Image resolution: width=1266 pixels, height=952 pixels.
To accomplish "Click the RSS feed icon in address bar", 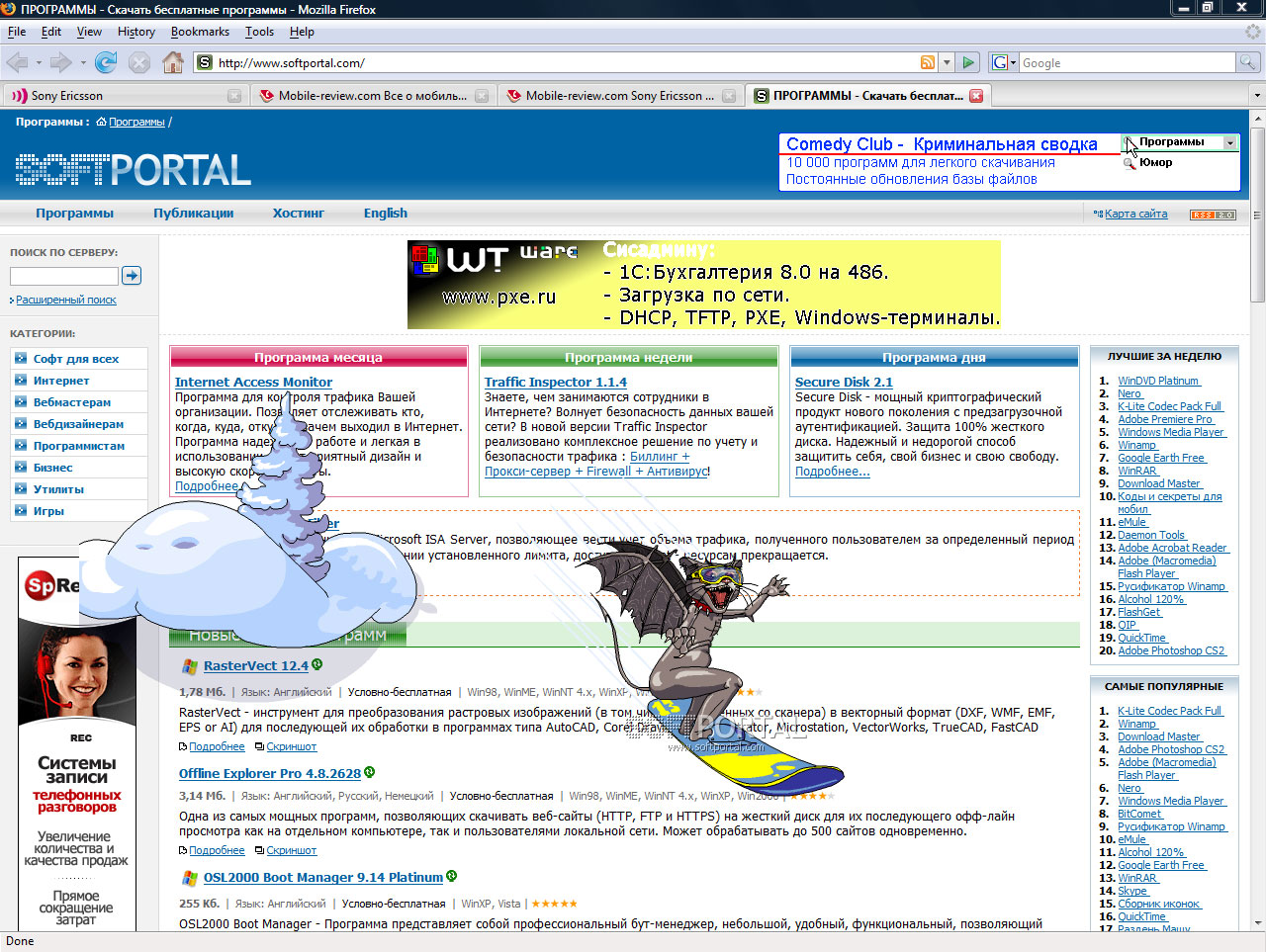I will [928, 62].
